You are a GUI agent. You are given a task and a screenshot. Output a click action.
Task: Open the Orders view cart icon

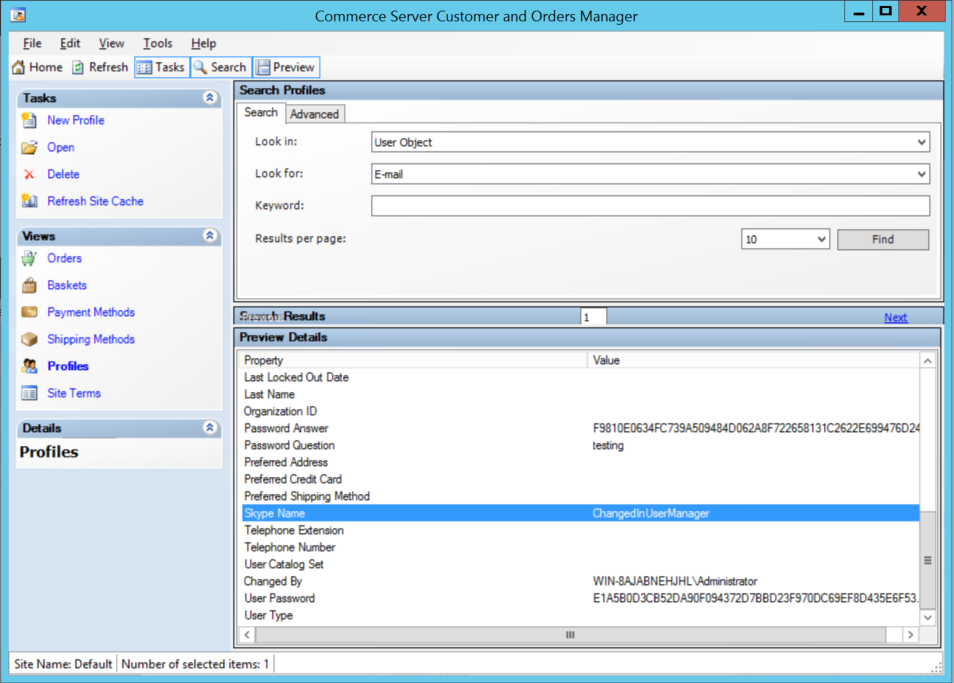[x=30, y=258]
